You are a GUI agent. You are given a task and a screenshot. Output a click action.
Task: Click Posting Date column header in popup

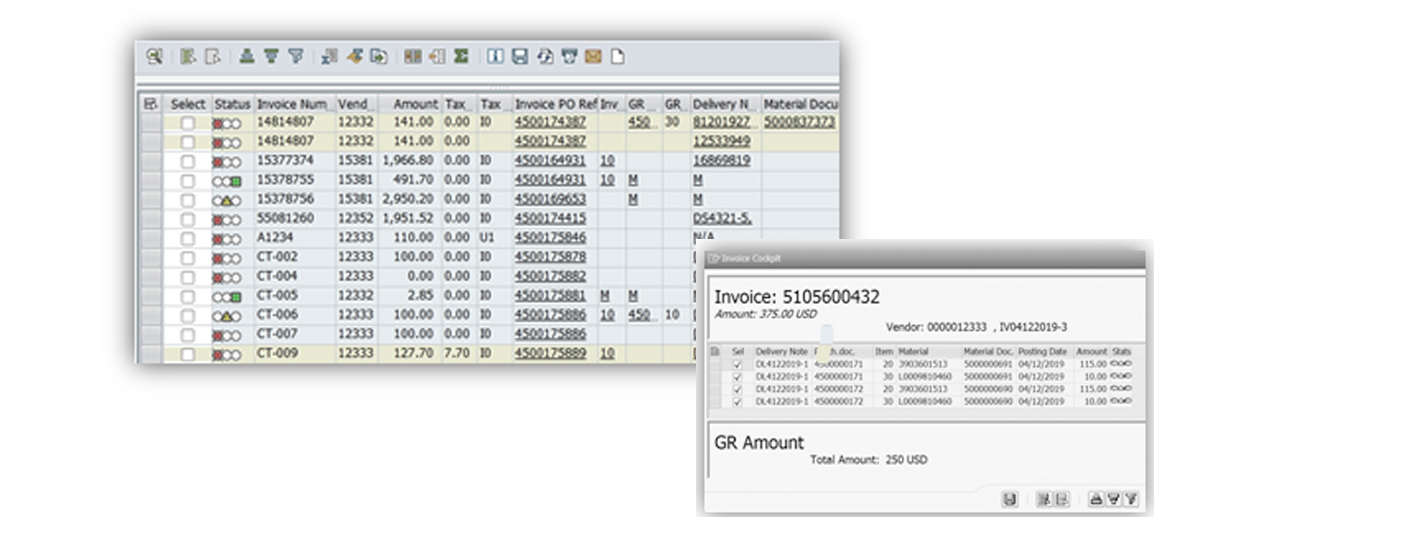(x=1045, y=352)
